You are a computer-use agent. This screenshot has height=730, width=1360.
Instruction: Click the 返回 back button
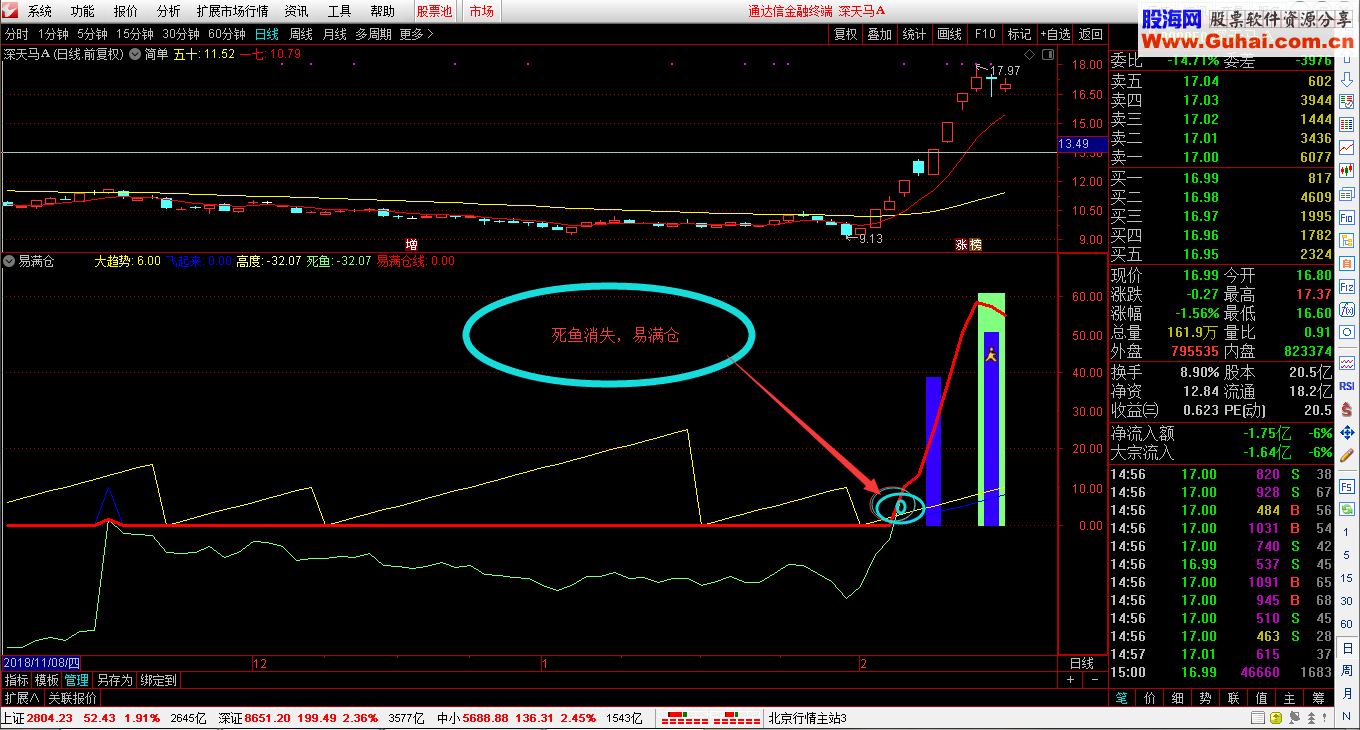tap(1090, 34)
